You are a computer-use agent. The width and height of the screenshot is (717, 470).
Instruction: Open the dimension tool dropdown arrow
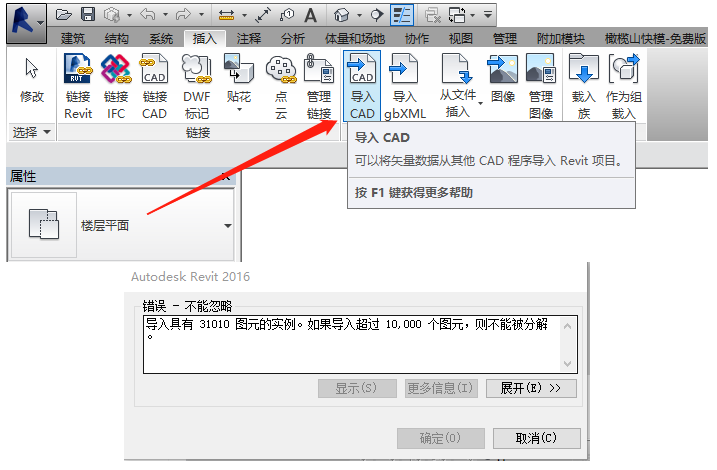244,16
